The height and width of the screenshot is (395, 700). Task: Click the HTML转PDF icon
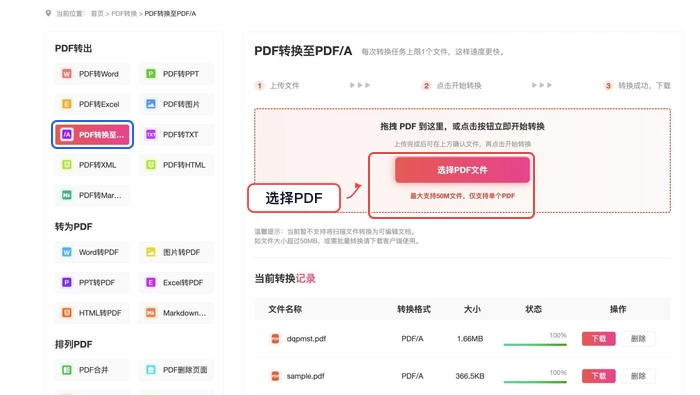[x=67, y=313]
